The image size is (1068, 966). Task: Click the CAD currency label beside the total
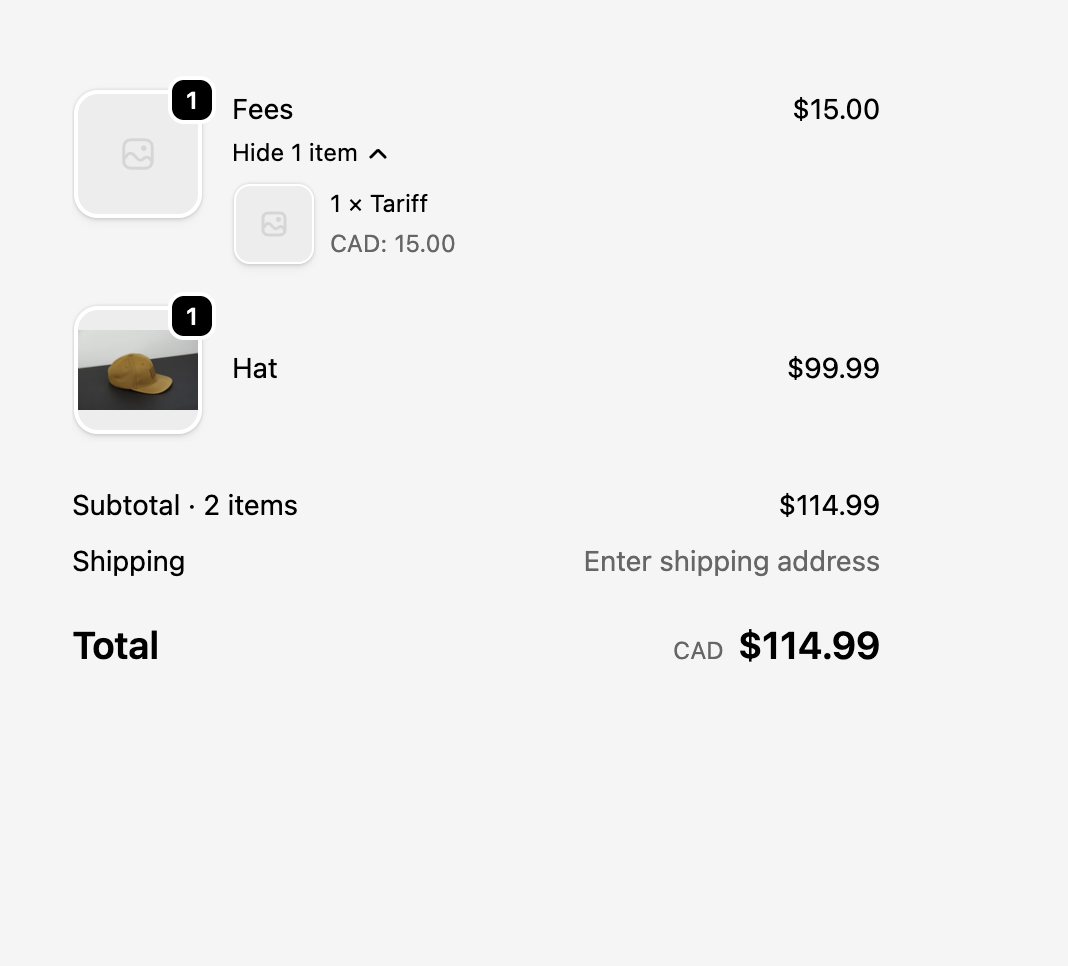697,650
